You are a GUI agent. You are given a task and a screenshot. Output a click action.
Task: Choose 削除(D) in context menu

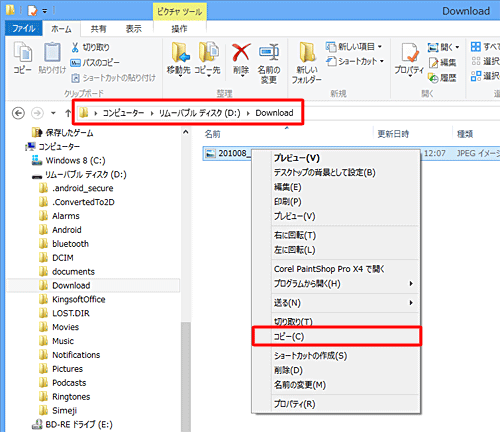click(x=336, y=370)
